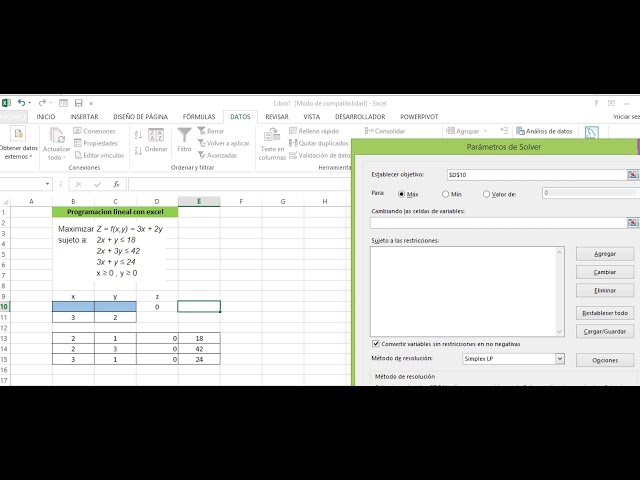Click Borrar filter option
This screenshot has width=640, height=480.
(x=211, y=131)
